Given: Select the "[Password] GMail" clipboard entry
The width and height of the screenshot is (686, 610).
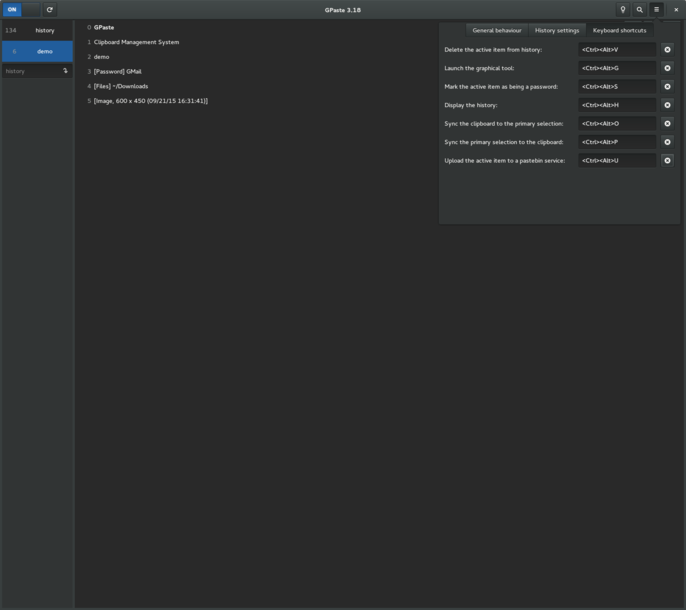Looking at the screenshot, I should pyautogui.click(x=118, y=71).
